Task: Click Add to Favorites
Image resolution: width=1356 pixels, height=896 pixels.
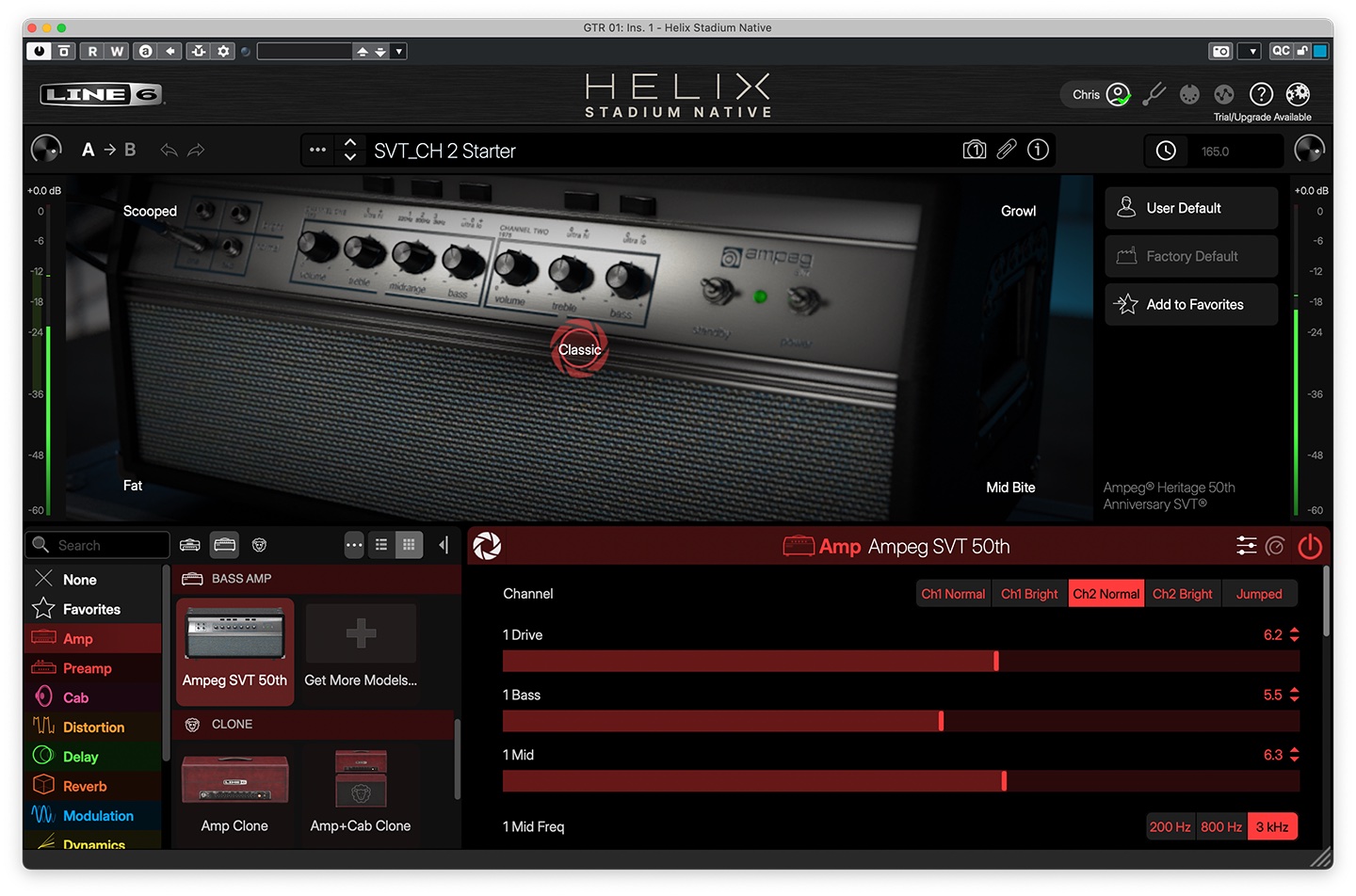Action: click(1191, 304)
